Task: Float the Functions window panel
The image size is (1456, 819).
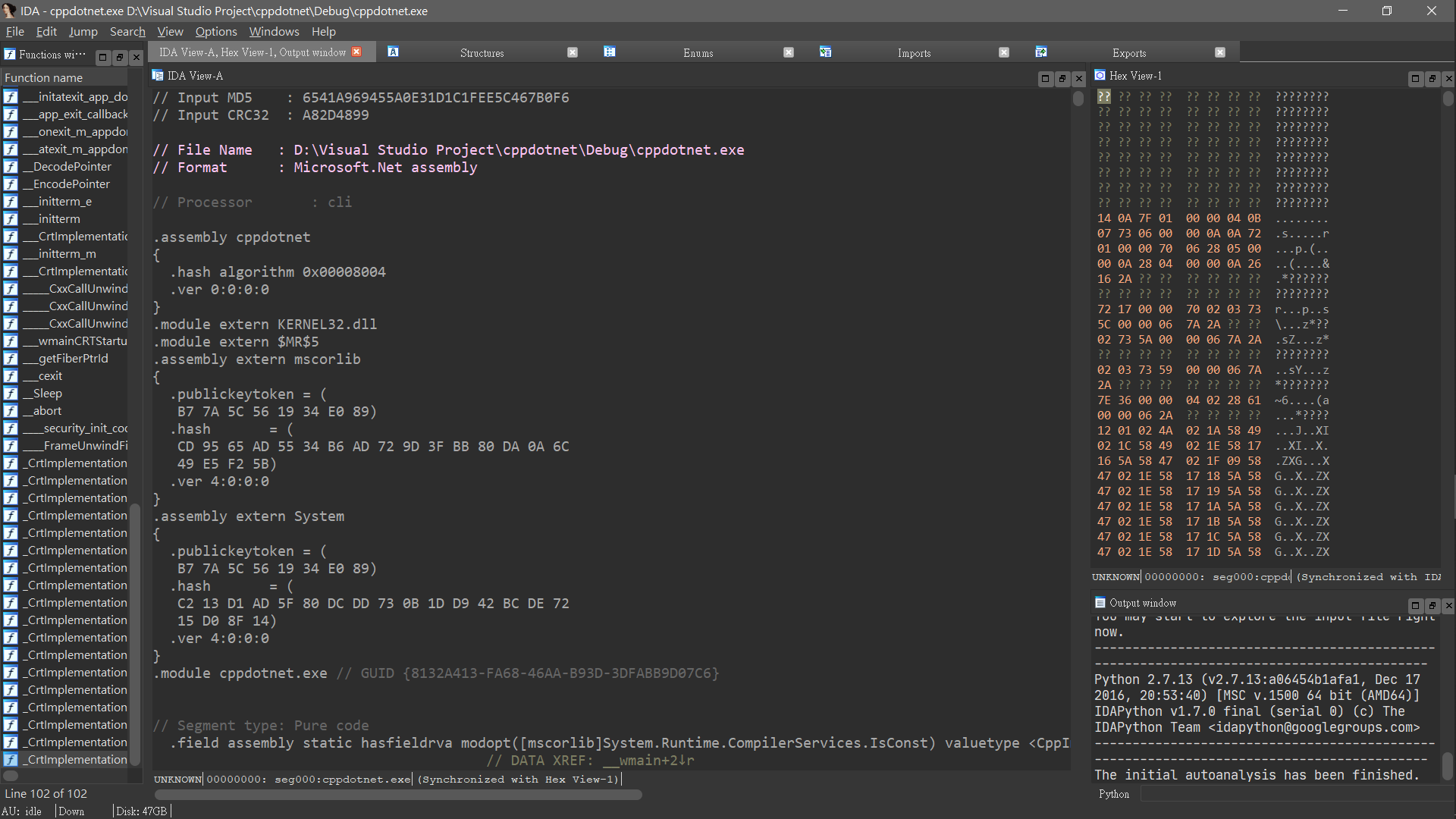Action: (x=119, y=57)
